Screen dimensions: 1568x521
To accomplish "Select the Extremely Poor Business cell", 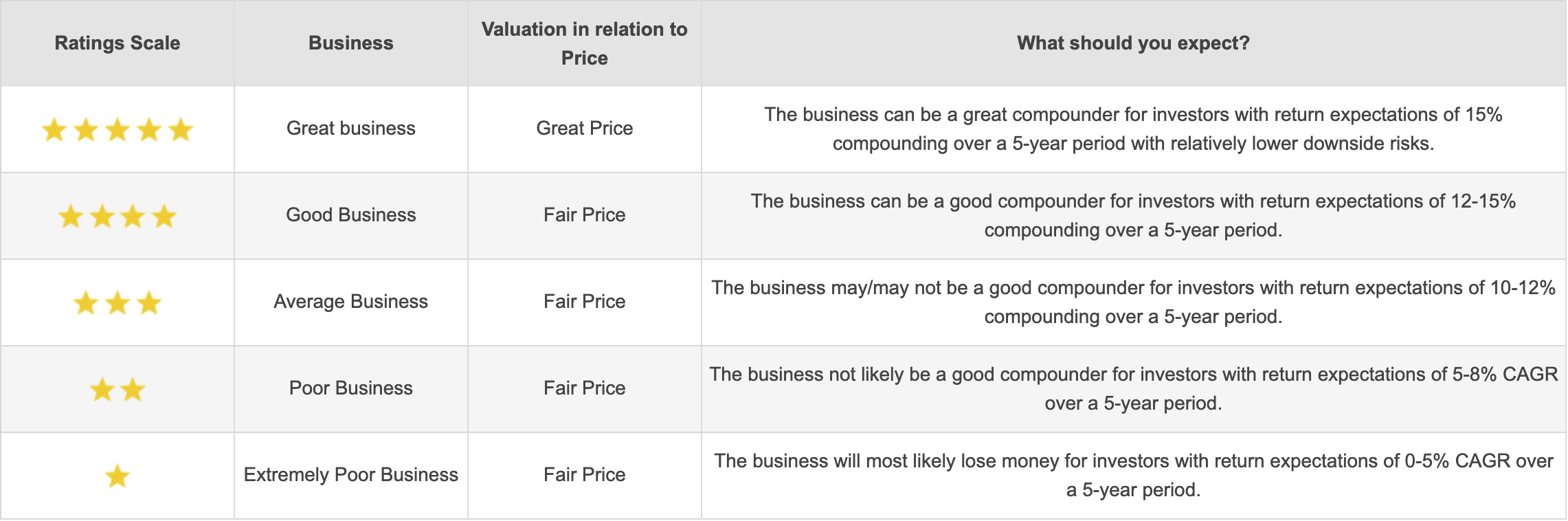I will (351, 475).
